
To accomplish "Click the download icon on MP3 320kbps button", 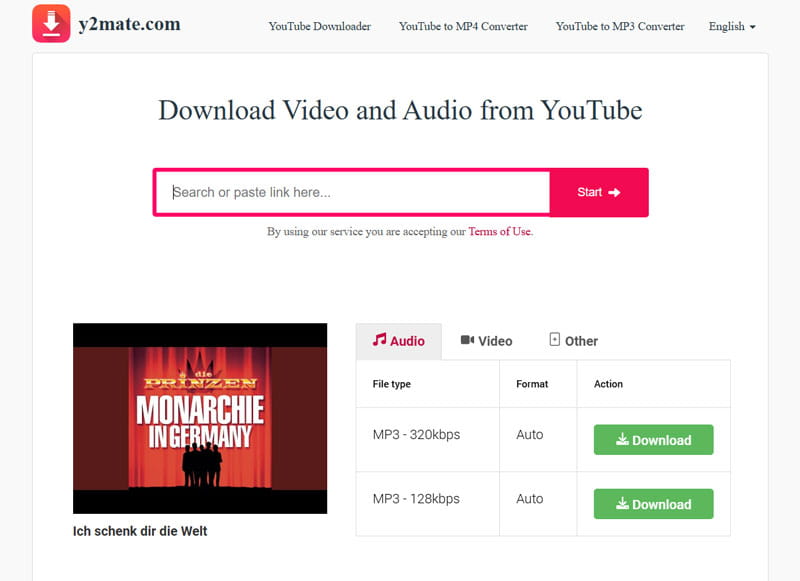I will tap(622, 439).
